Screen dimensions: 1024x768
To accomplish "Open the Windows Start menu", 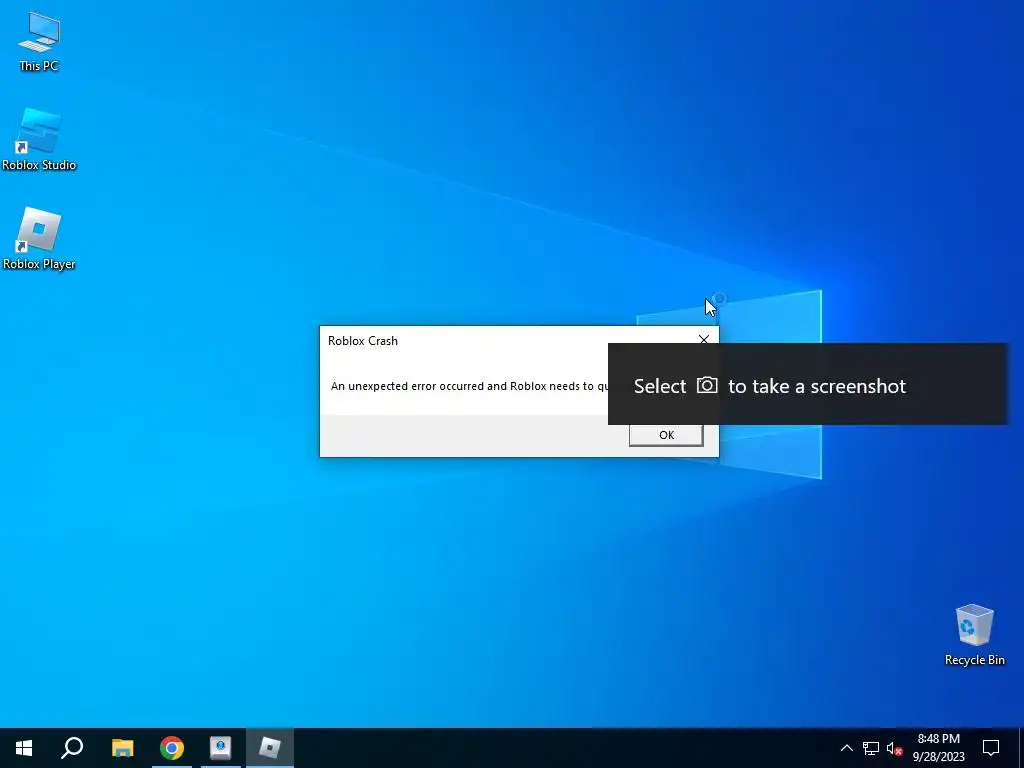I will 24,748.
